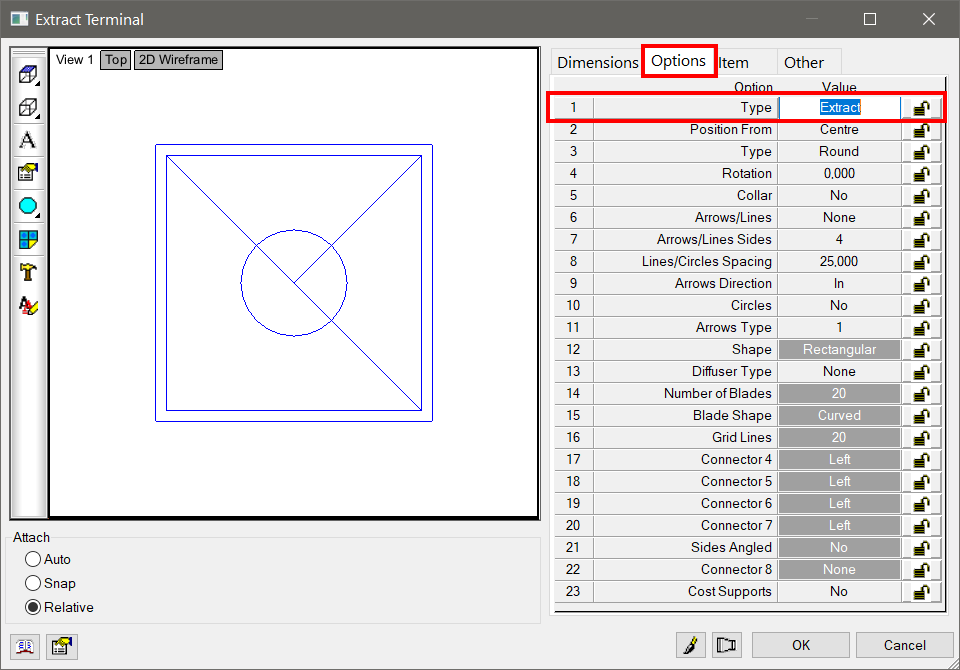Open the text annotation tool
The image size is (960, 670).
(27, 141)
